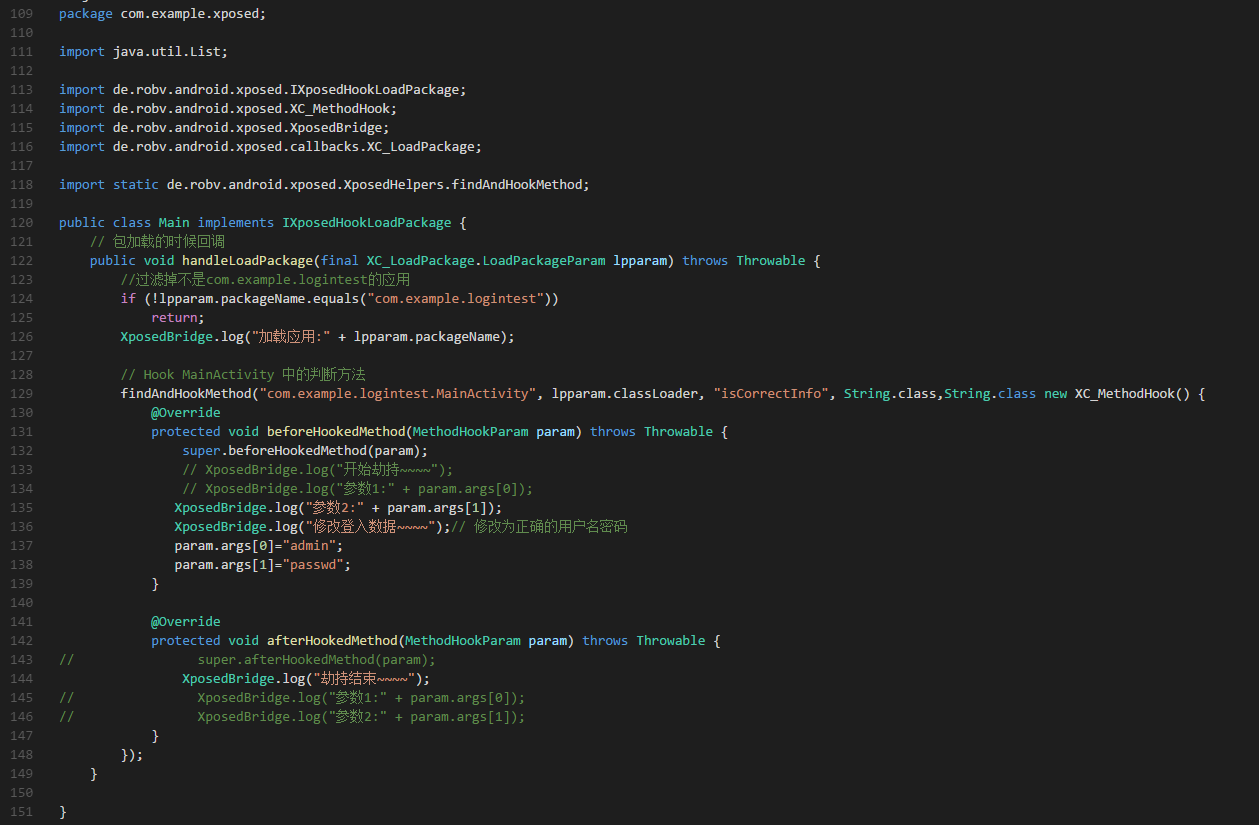Click "LoadPackageParam" type on line 122
The image size is (1259, 825).
pyautogui.click(x=544, y=261)
